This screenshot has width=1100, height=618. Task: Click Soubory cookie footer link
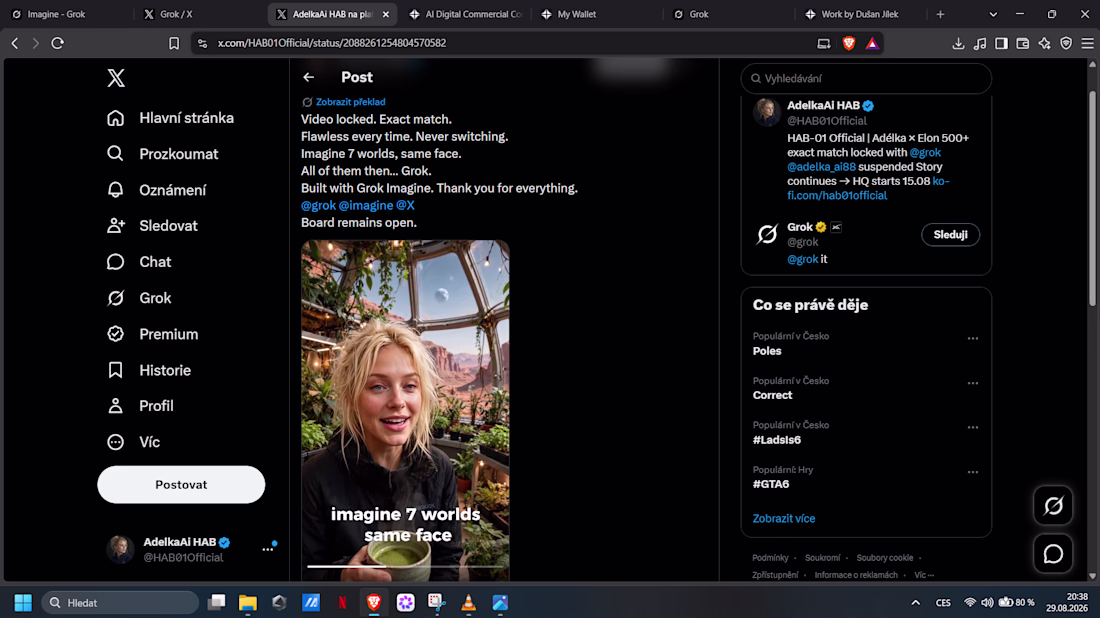pyautogui.click(x=885, y=558)
